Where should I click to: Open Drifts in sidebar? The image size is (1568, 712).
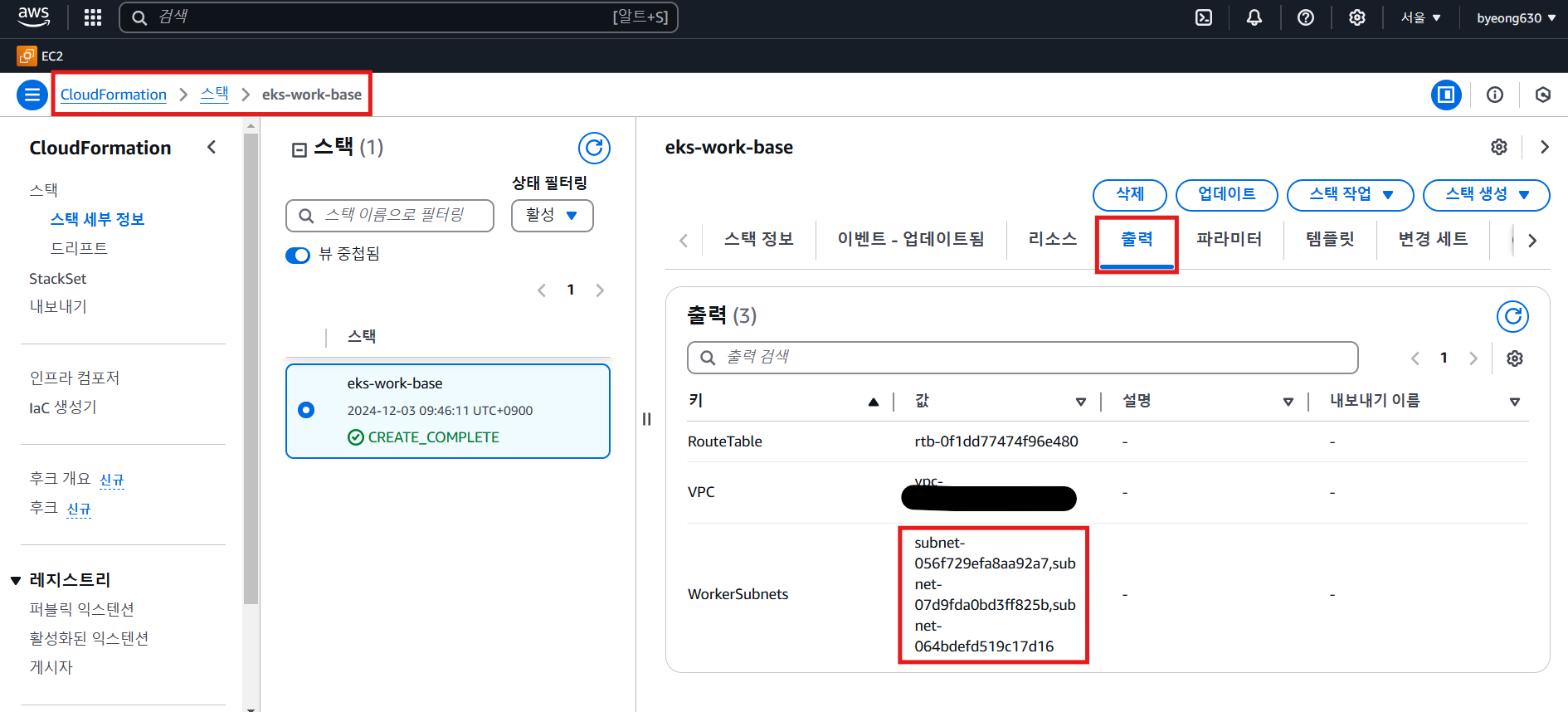pos(79,248)
